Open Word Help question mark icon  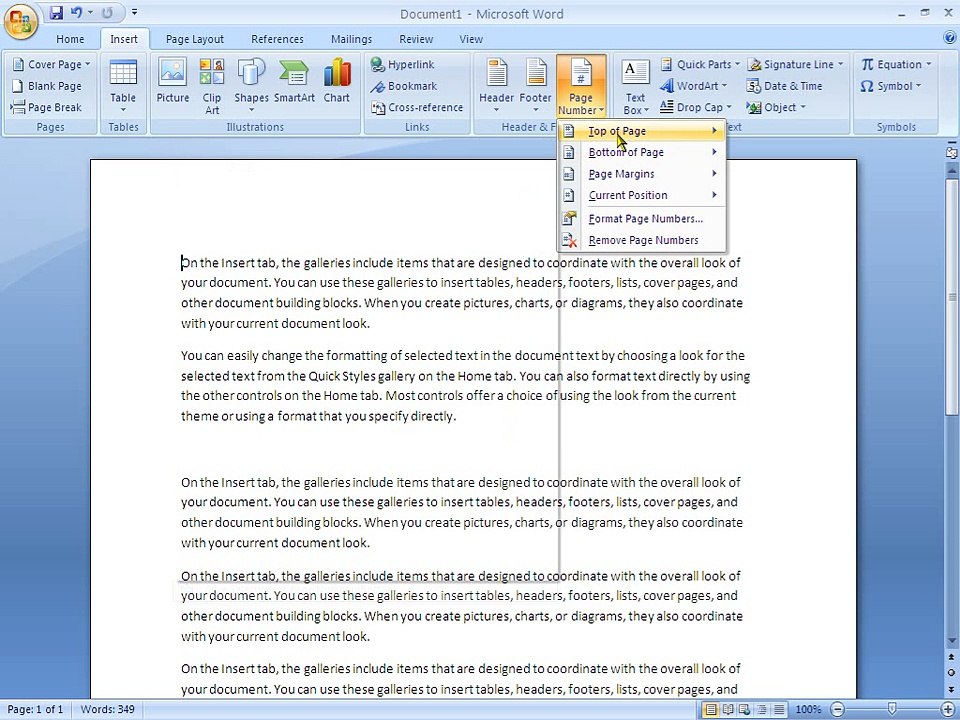coord(950,38)
